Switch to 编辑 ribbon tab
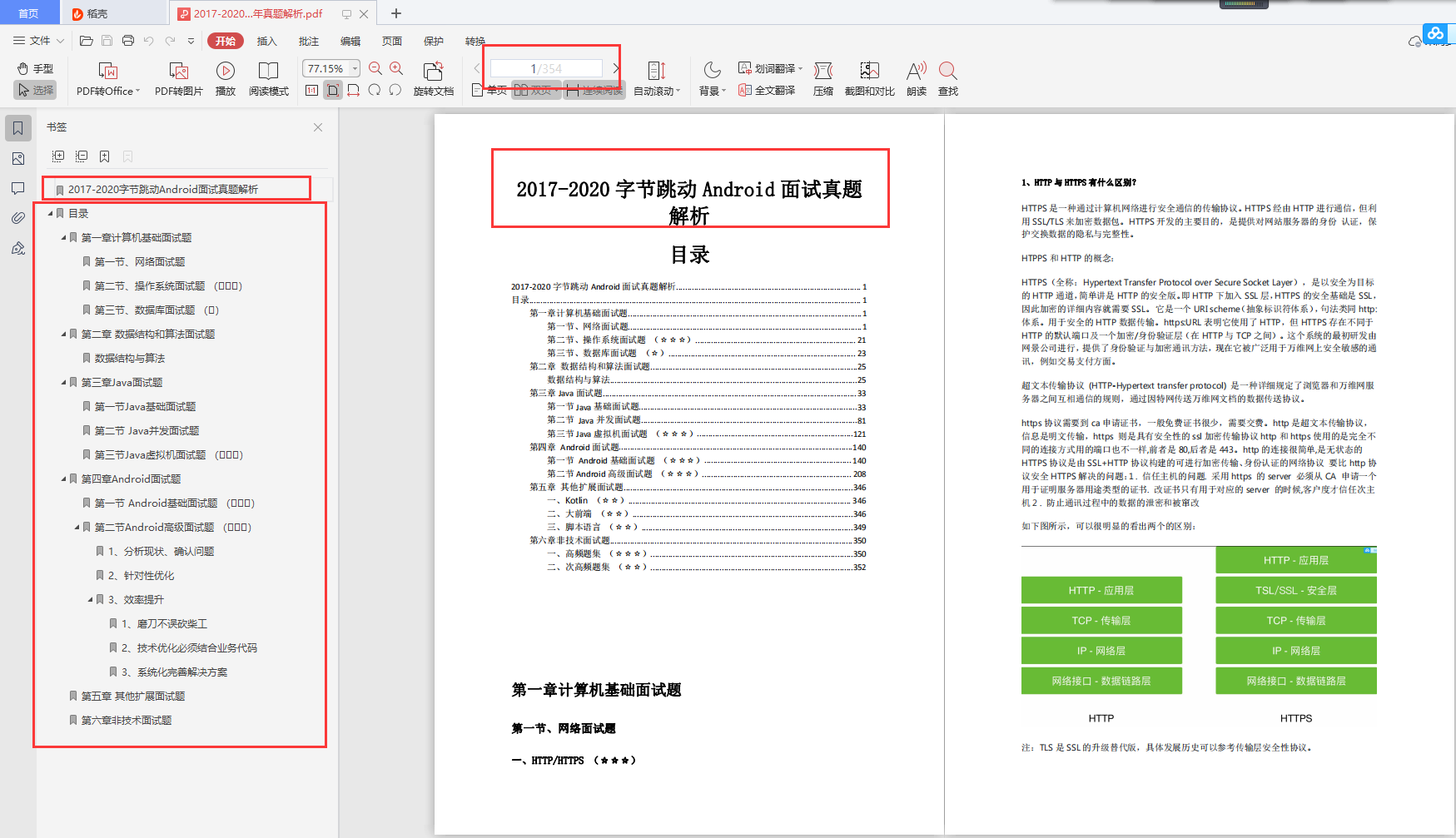1456x838 pixels. (350, 41)
